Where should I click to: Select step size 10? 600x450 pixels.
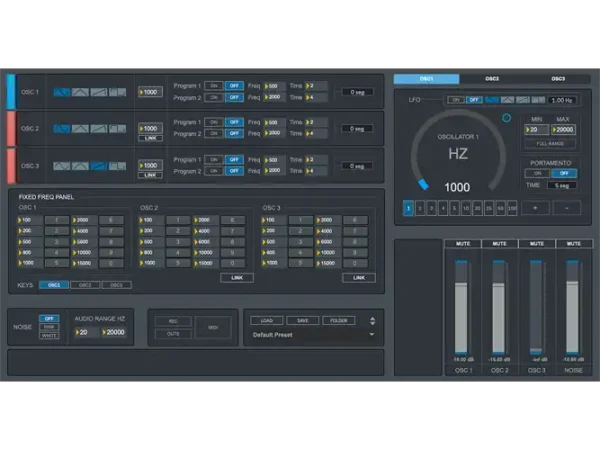(466, 209)
